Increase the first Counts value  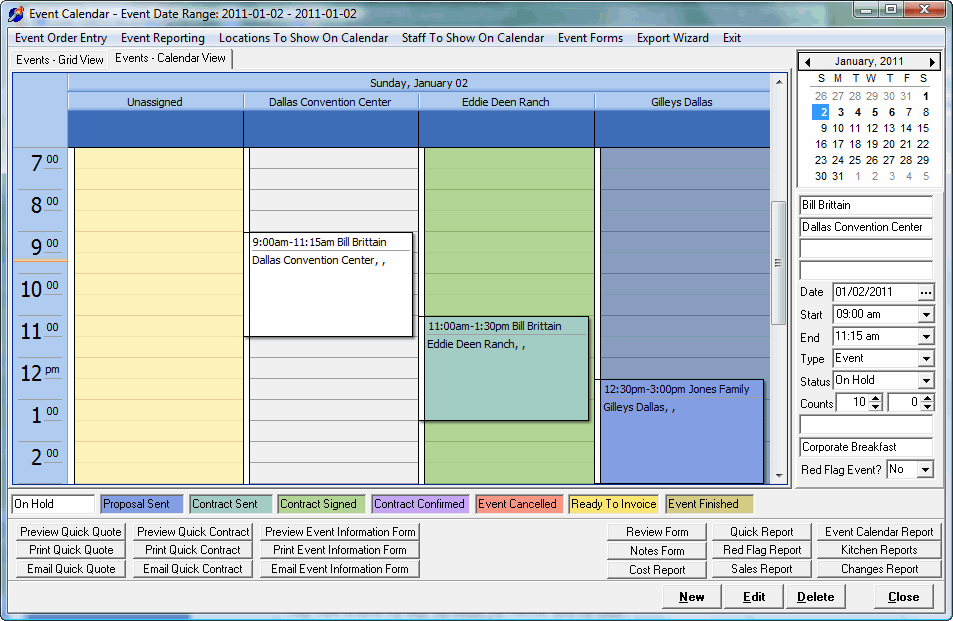[x=875, y=398]
